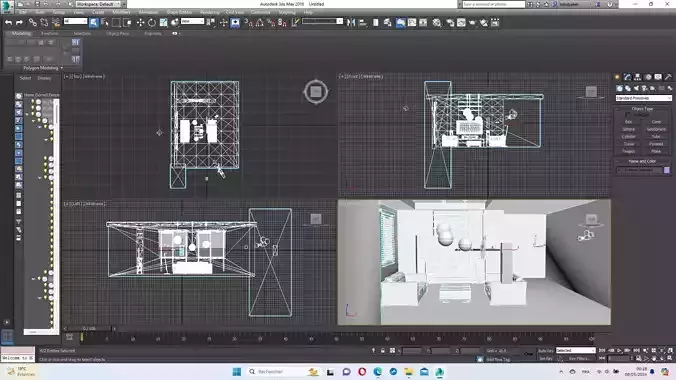The image size is (676, 380).
Task: Open the reference coordinate system dropdown
Action: (192, 21)
